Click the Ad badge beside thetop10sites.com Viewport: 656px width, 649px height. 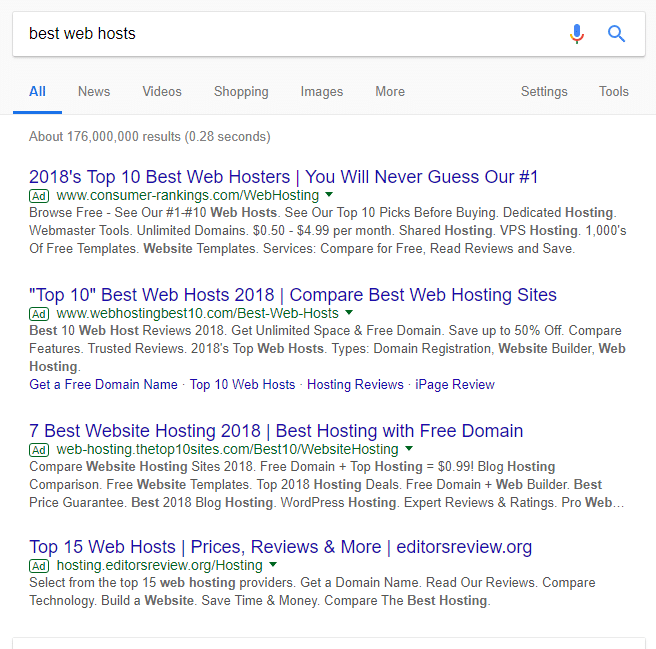click(39, 450)
